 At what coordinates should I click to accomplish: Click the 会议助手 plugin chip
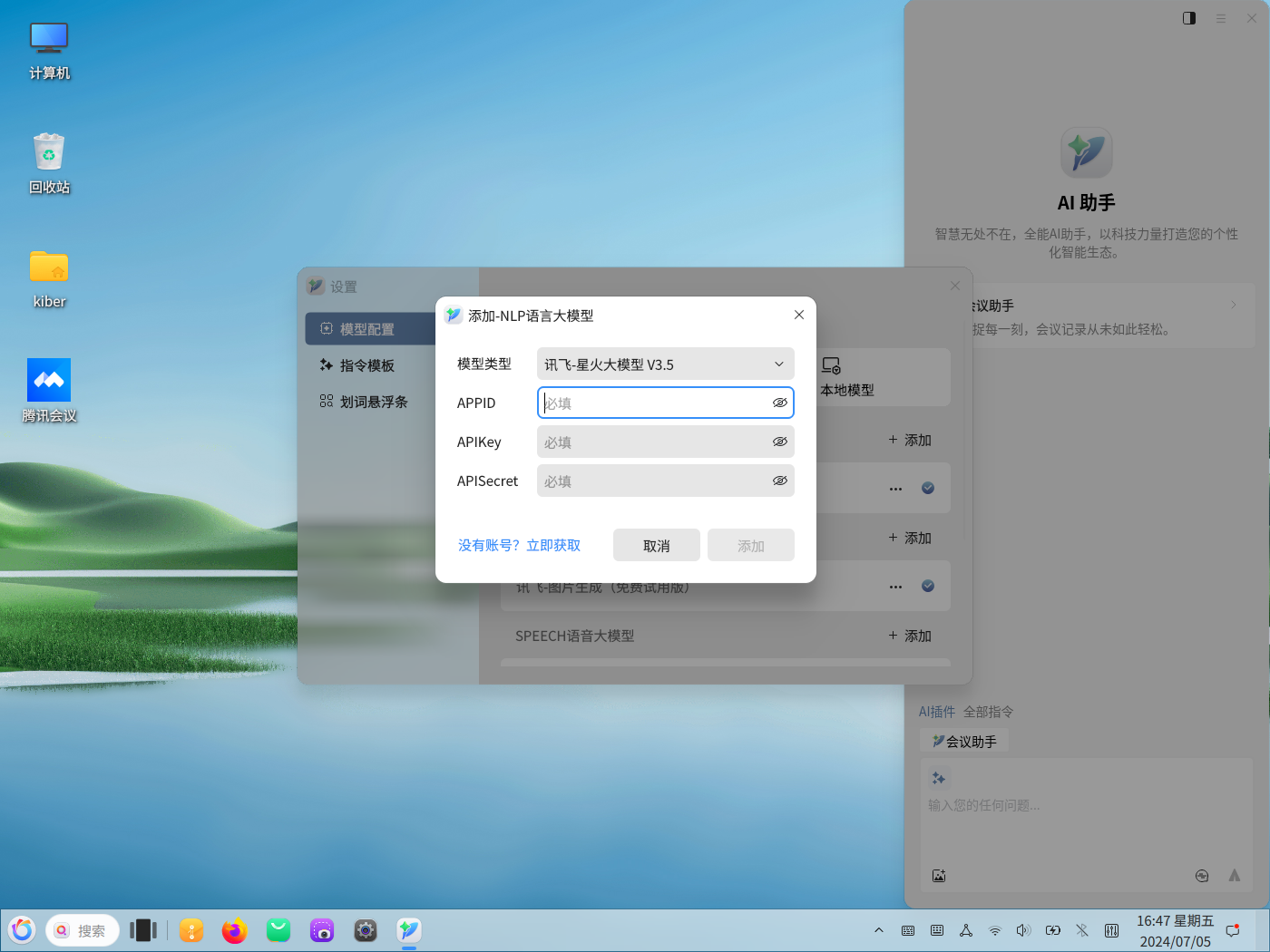click(964, 741)
